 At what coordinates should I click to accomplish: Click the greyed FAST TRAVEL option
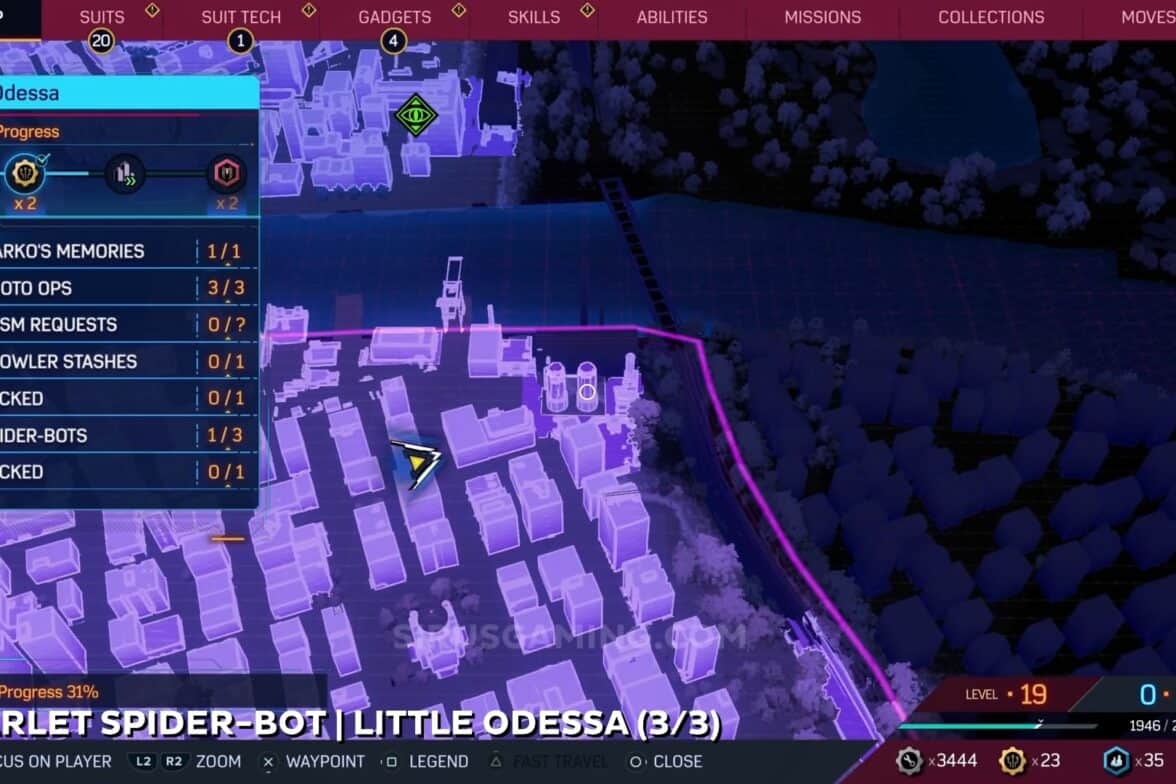coord(560,761)
